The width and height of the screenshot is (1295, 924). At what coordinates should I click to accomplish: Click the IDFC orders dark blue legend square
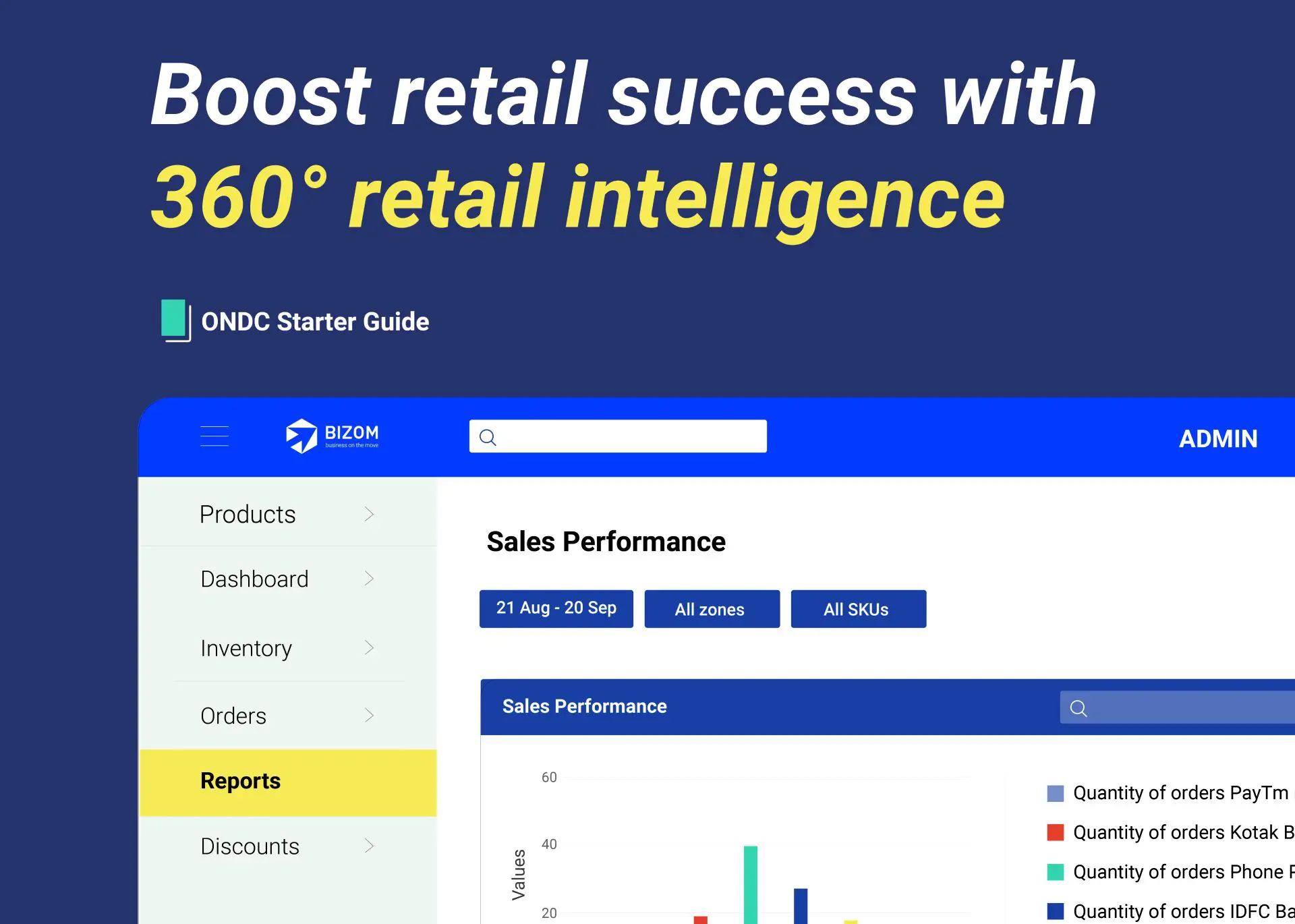tap(1055, 911)
